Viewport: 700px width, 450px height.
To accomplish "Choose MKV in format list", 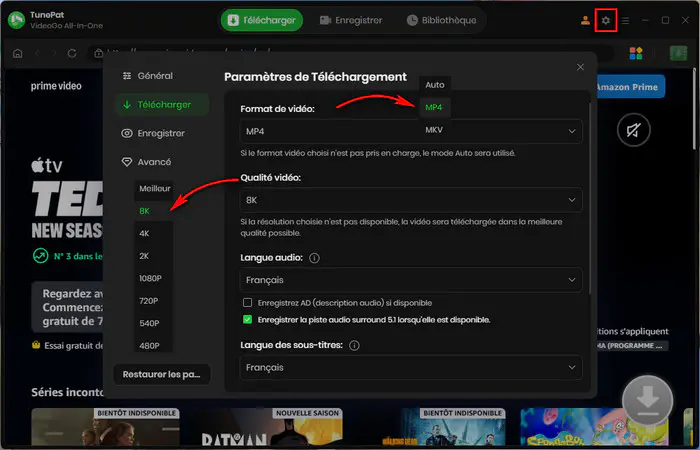I will click(x=434, y=129).
